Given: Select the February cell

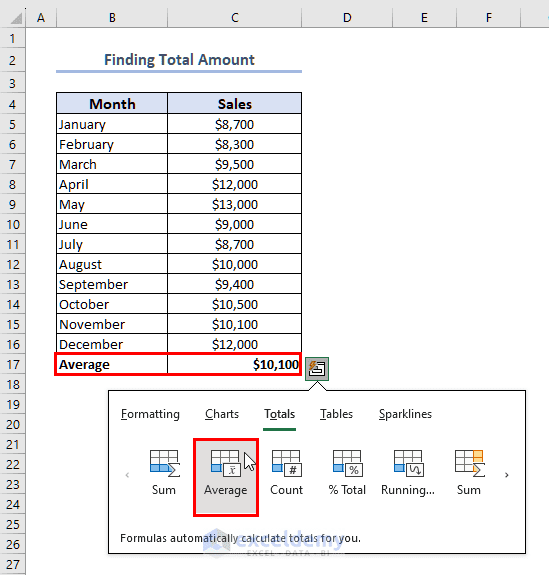Looking at the screenshot, I should point(112,144).
